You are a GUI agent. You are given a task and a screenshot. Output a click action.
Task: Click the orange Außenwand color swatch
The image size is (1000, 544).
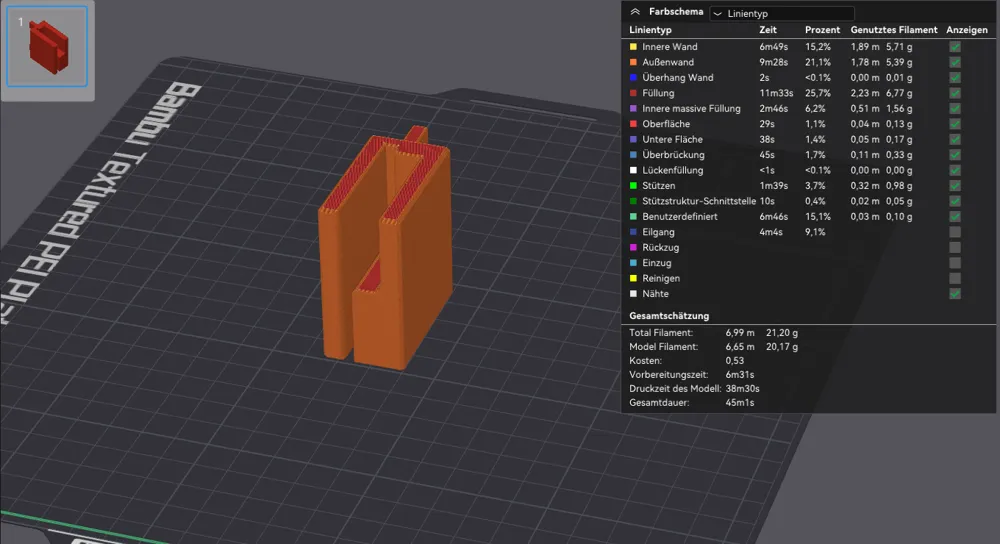tap(633, 62)
